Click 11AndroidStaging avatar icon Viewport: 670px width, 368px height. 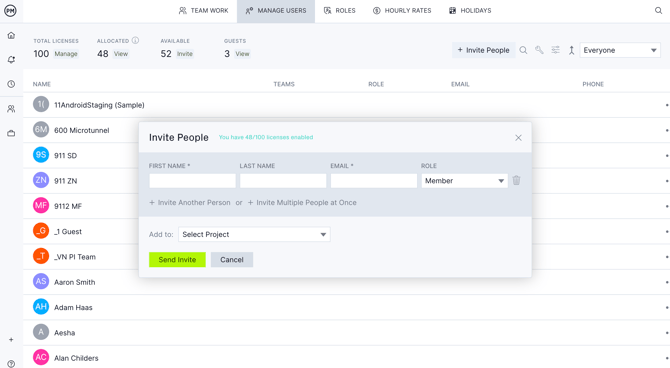pyautogui.click(x=41, y=104)
